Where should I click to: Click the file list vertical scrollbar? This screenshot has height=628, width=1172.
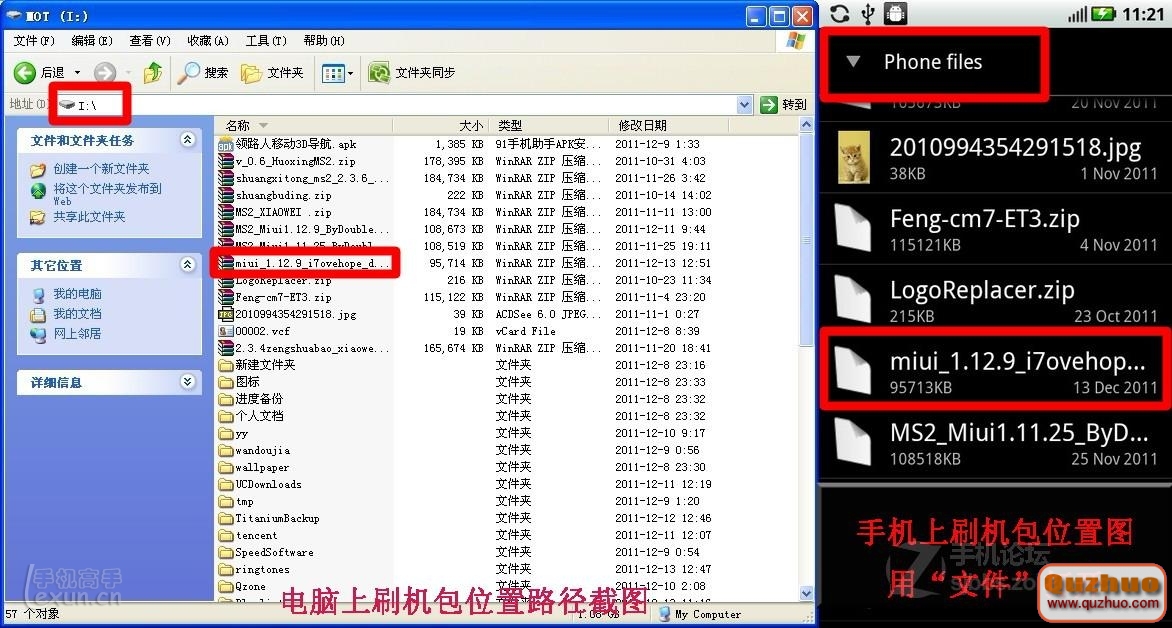806,239
